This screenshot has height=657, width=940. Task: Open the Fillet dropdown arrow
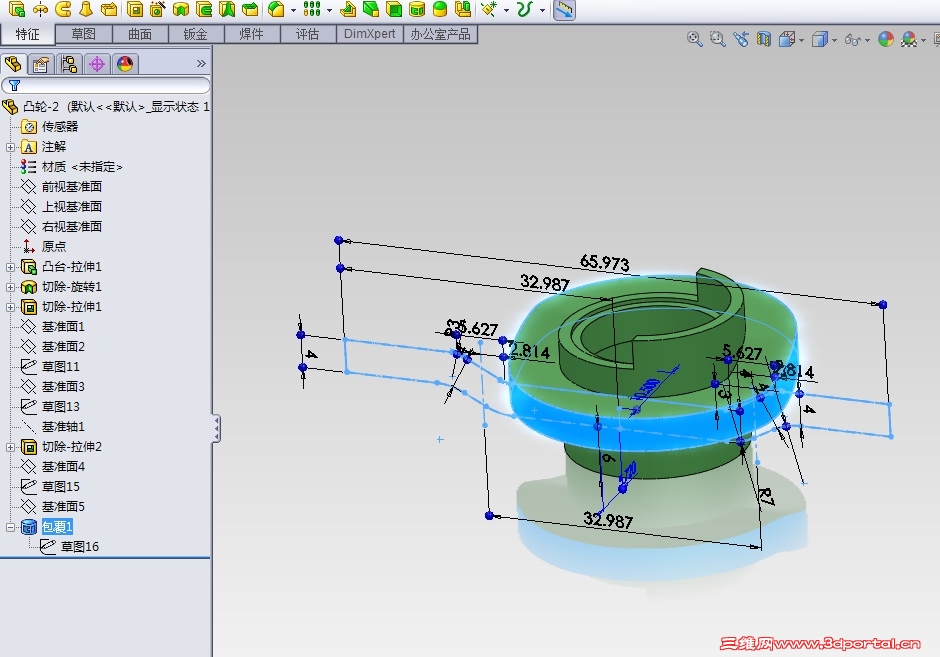[x=293, y=10]
